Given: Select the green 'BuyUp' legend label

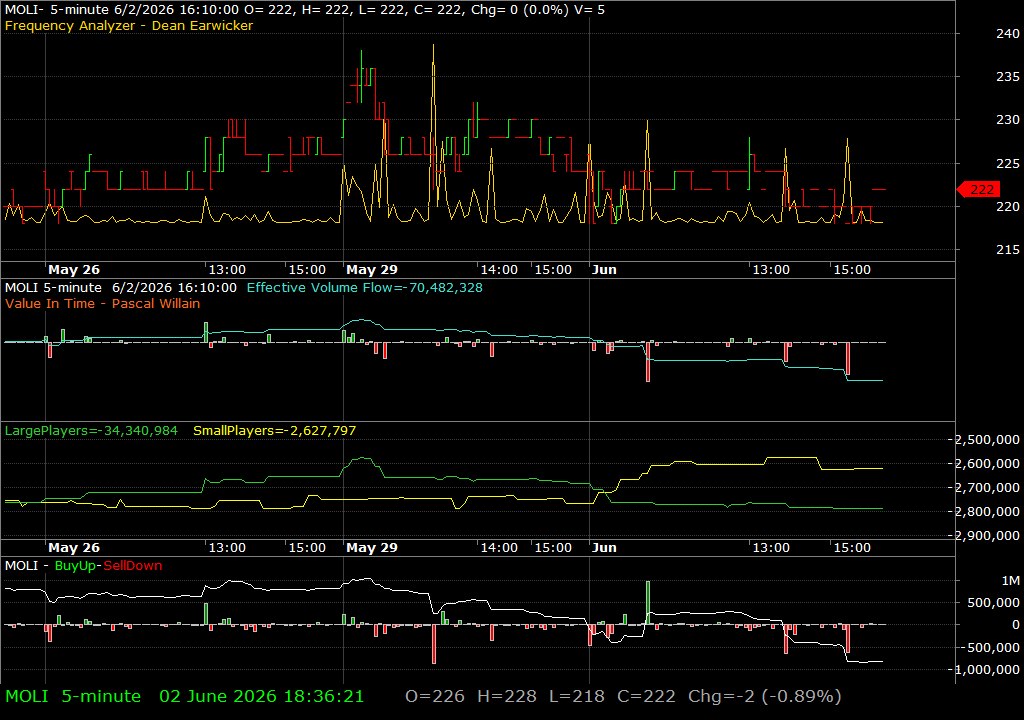Looking at the screenshot, I should tap(75, 566).
